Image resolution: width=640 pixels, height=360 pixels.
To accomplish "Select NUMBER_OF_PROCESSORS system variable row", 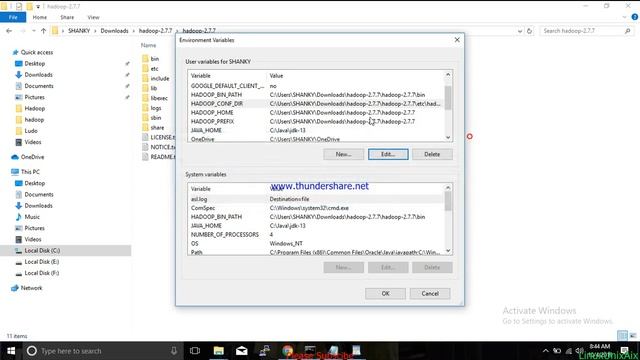I will 316,235.
